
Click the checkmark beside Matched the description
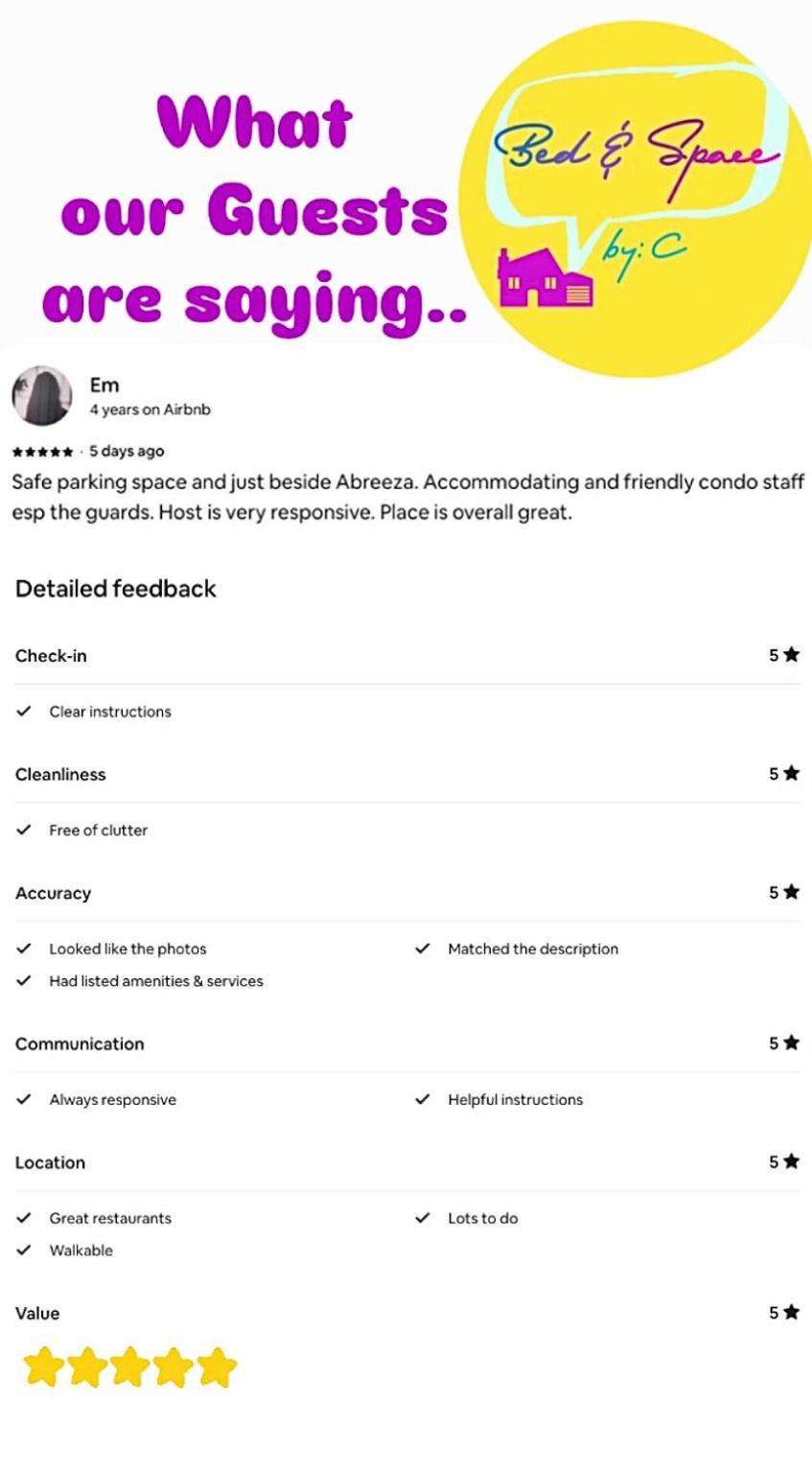tap(423, 948)
